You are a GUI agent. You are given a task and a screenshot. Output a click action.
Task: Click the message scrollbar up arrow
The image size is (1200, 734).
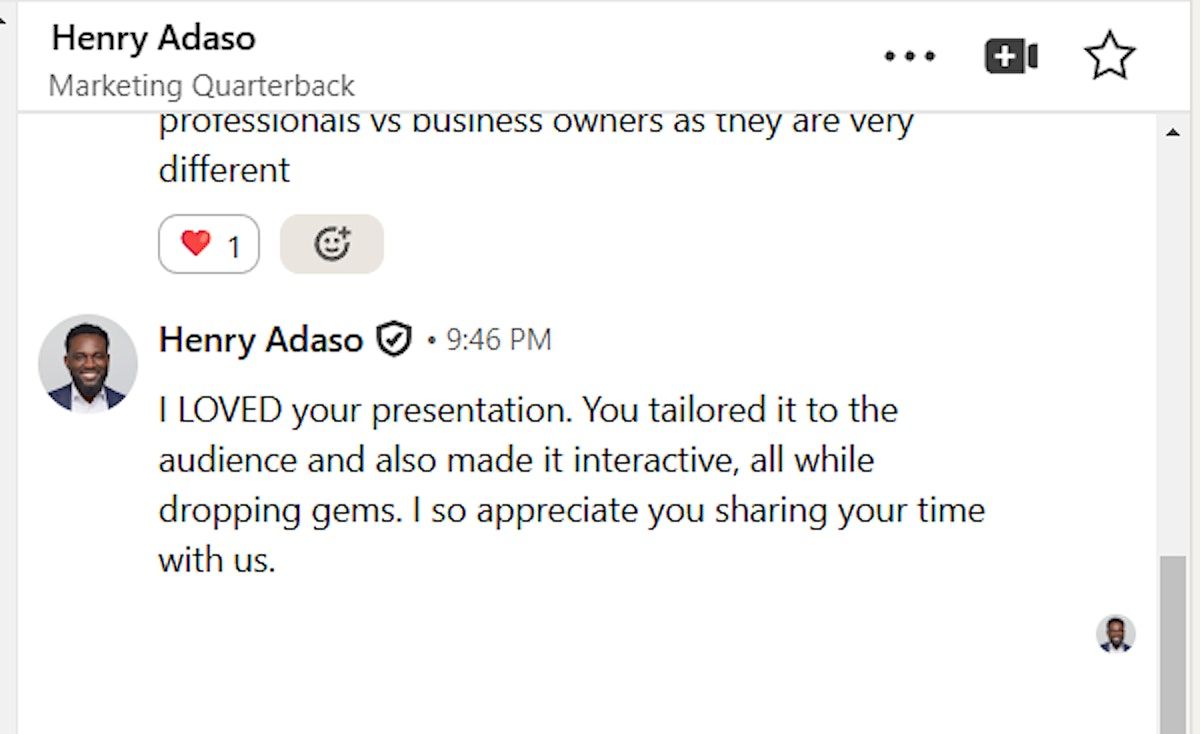coord(1173,133)
